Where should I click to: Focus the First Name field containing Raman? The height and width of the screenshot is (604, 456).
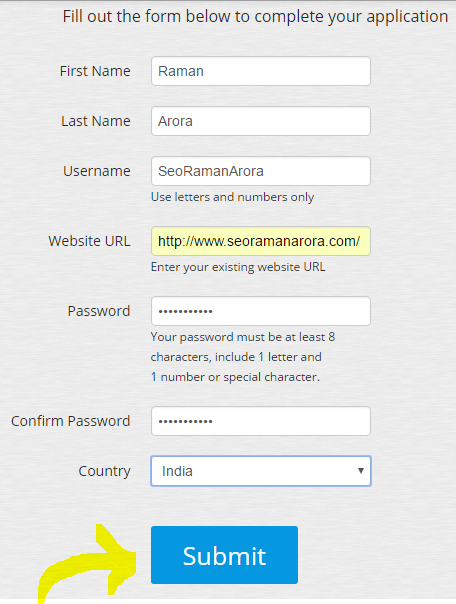tap(261, 71)
